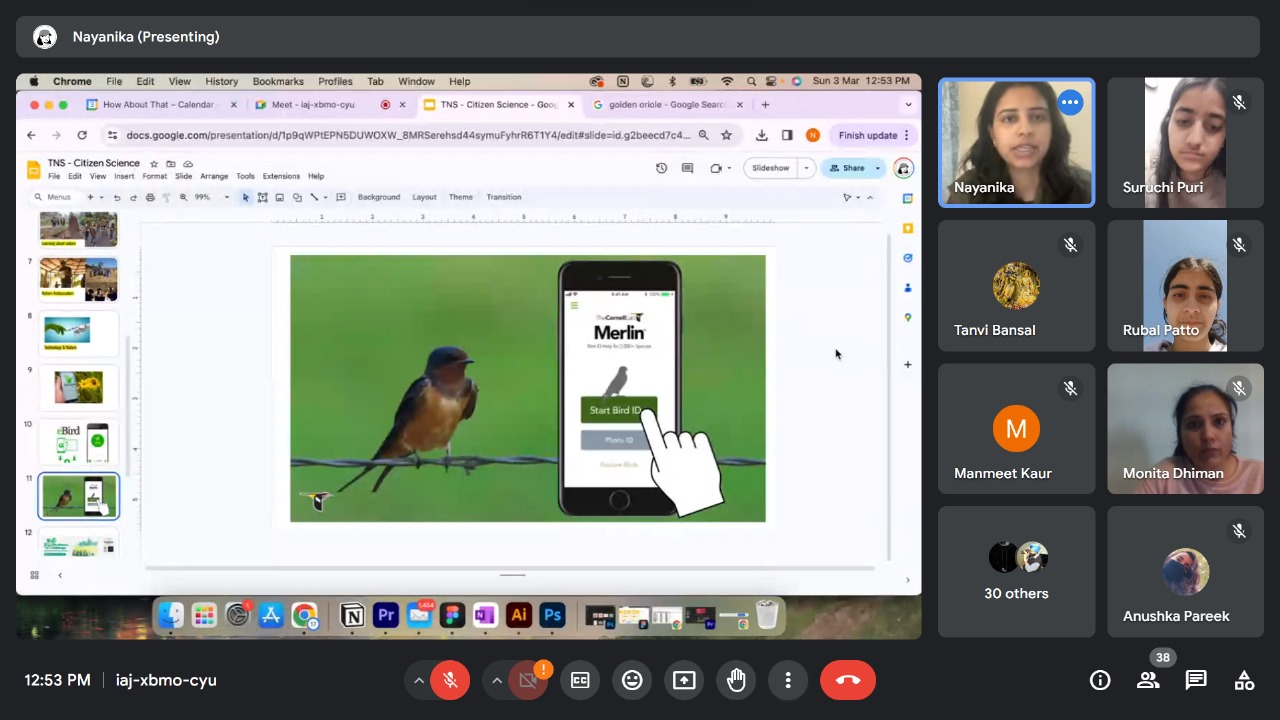Select slide 9 sunflower thumbnail

pyautogui.click(x=79, y=388)
